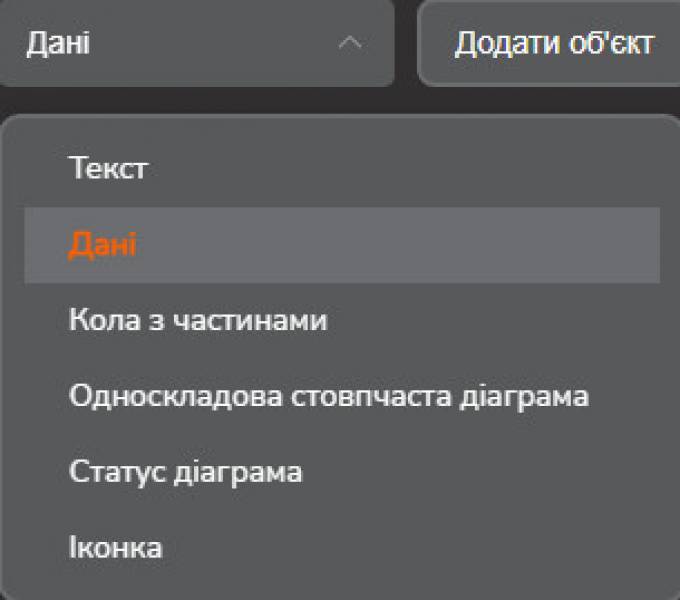Switch type to status diagram entry
This screenshot has width=680, height=600.
click(x=185, y=471)
